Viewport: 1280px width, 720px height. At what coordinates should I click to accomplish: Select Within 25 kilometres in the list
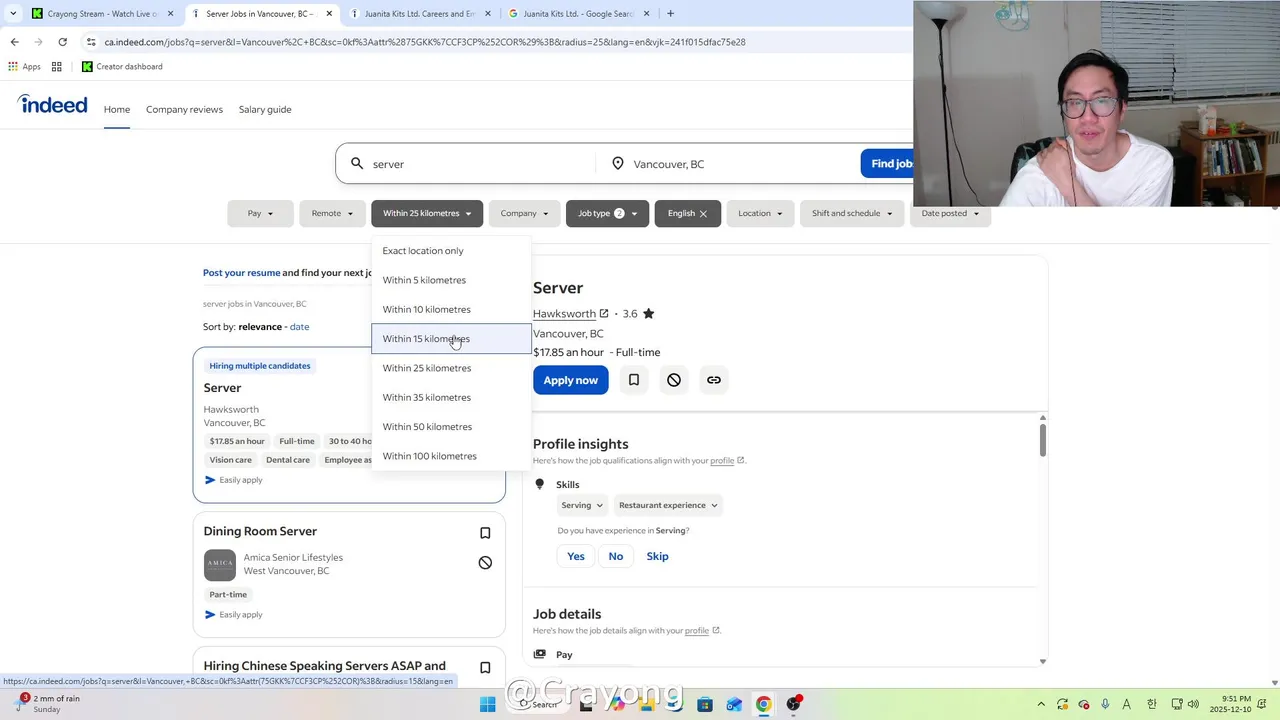[x=452, y=368]
